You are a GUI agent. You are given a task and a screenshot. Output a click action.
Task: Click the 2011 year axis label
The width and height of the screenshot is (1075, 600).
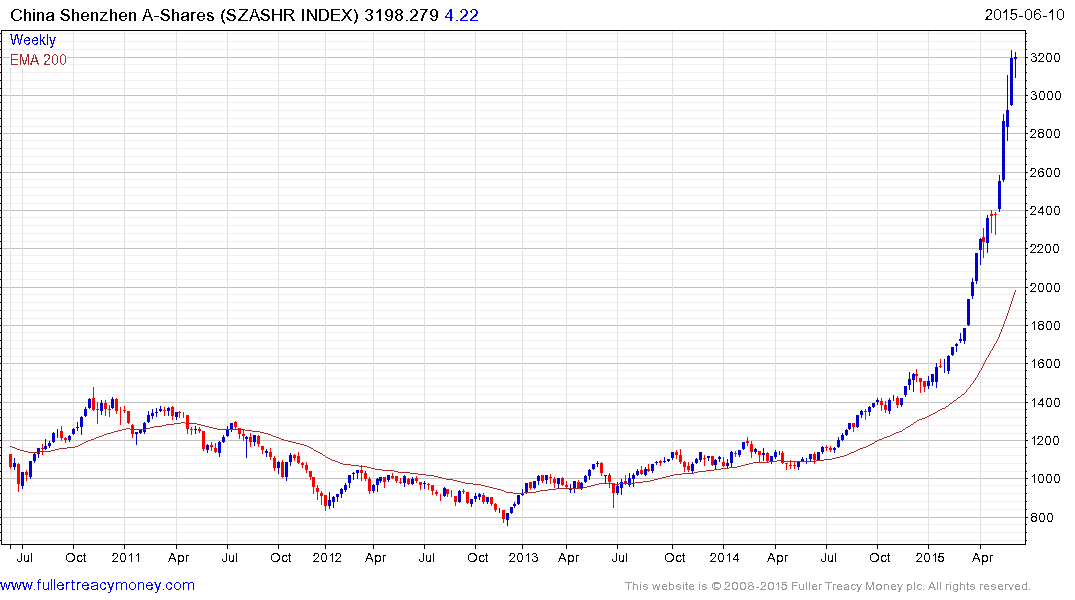(125, 557)
